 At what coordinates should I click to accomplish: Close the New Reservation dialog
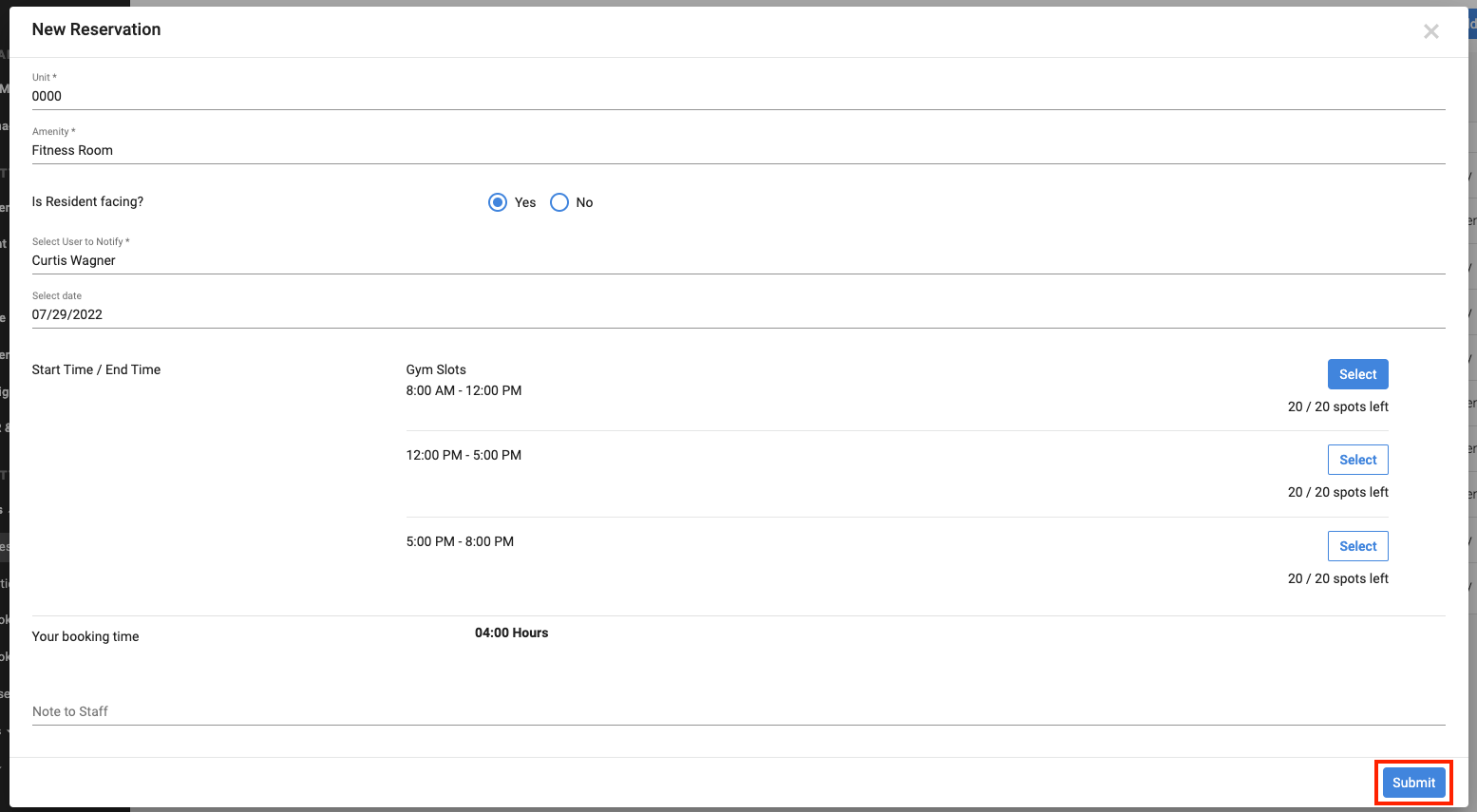pyautogui.click(x=1430, y=32)
